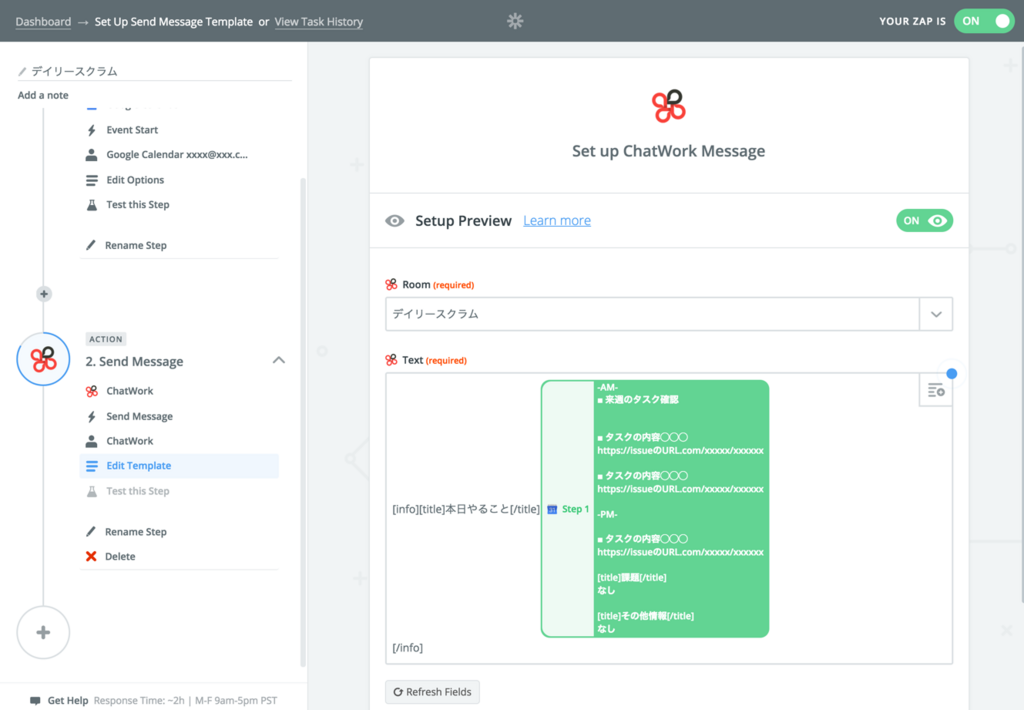The width and height of the screenshot is (1024, 710).
Task: Select ChatWork app item under action
Action: 130,391
